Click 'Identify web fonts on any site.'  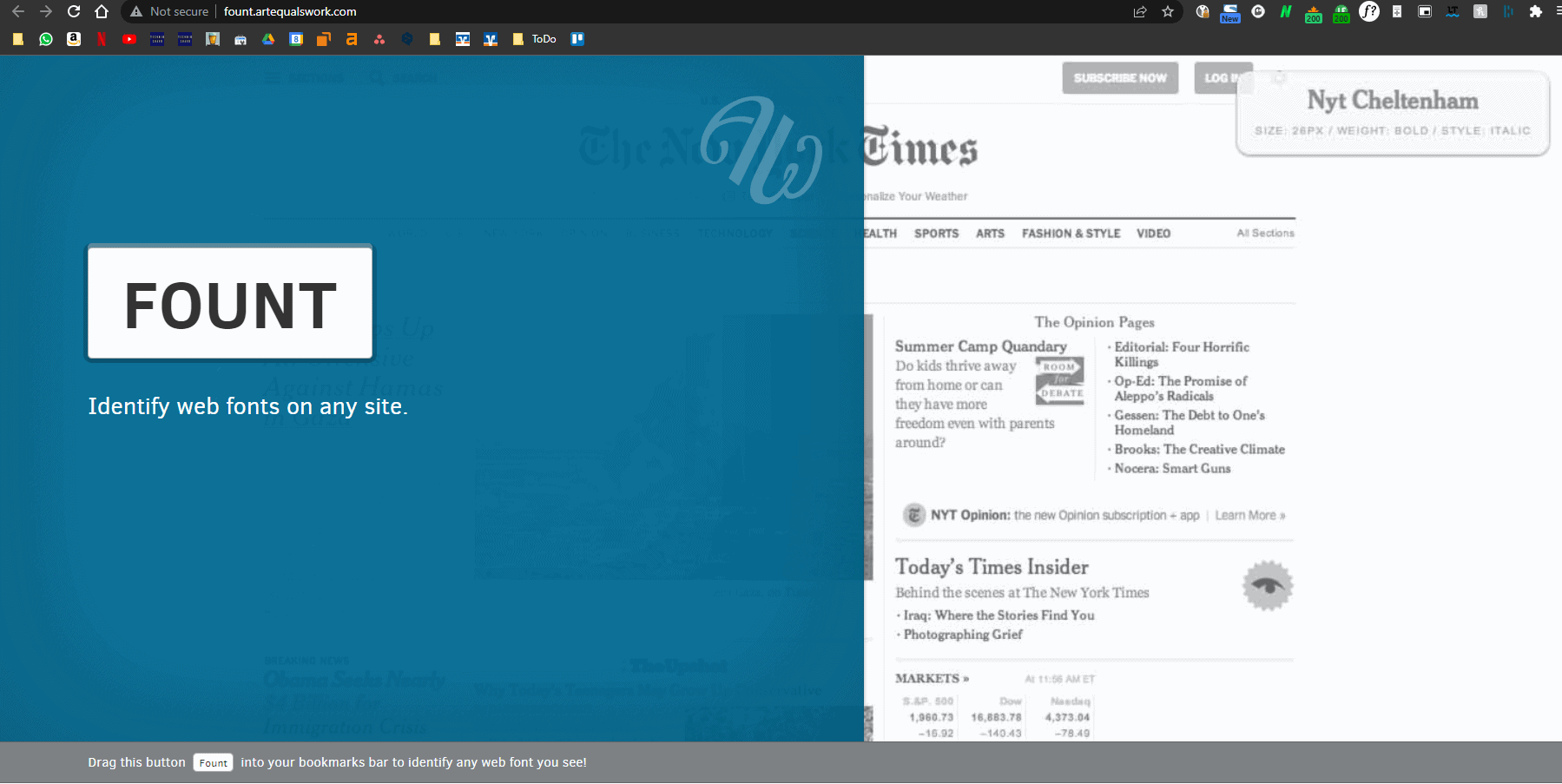247,406
